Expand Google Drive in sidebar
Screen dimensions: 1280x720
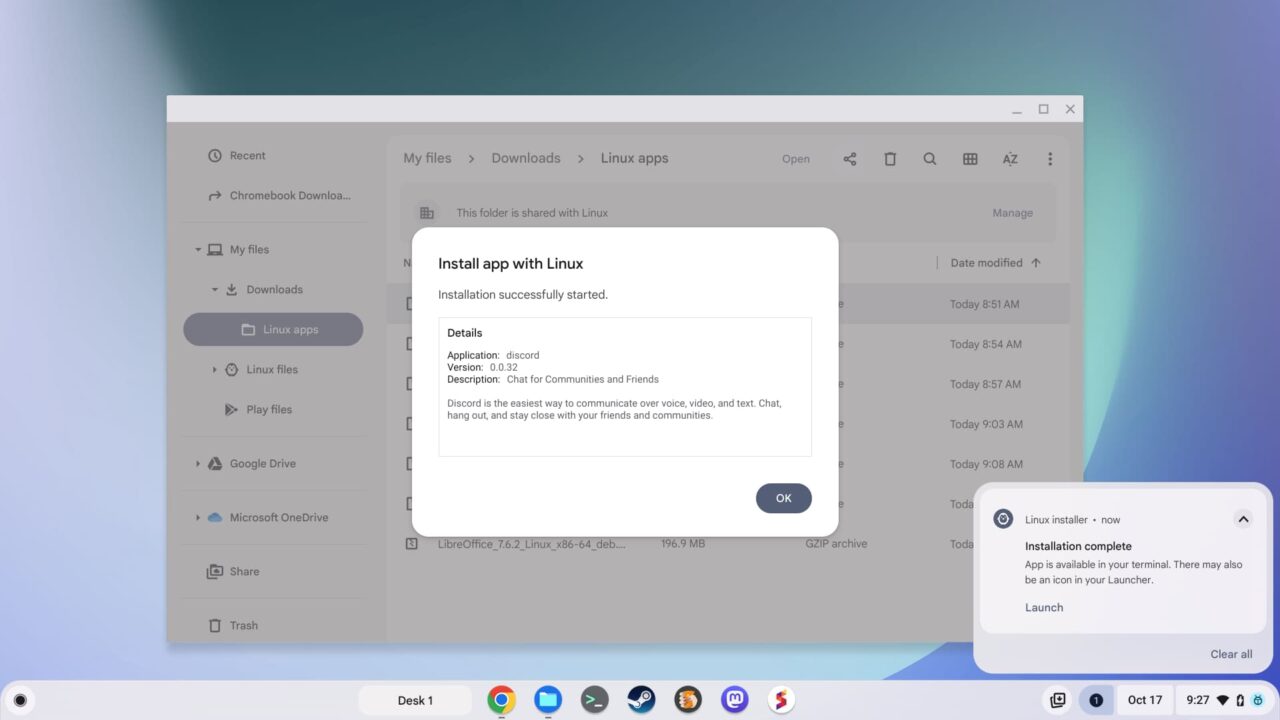[198, 464]
